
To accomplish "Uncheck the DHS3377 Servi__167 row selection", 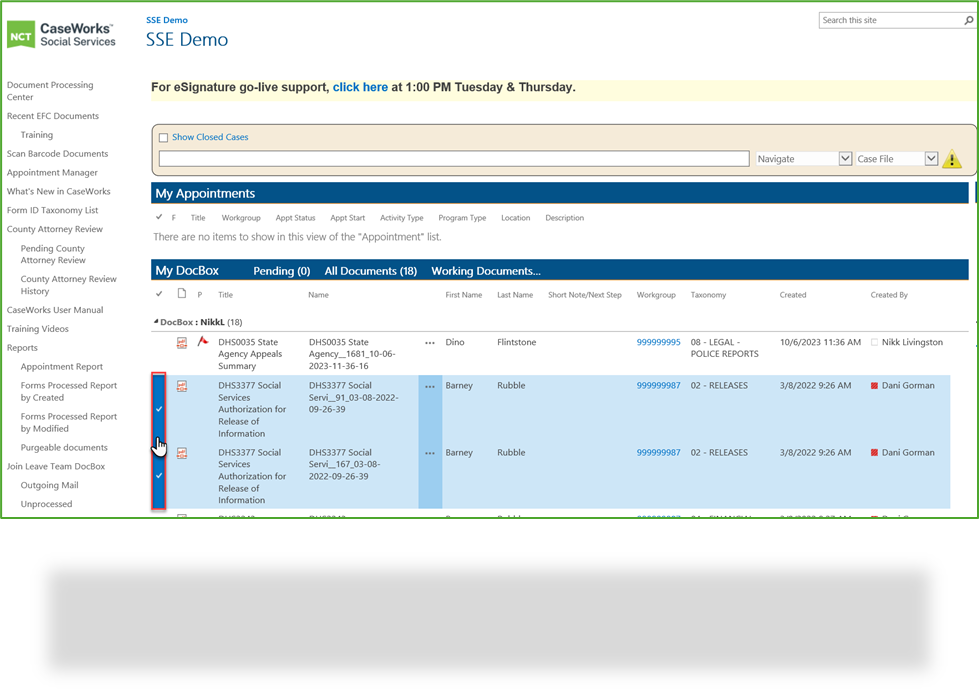I will [159, 475].
